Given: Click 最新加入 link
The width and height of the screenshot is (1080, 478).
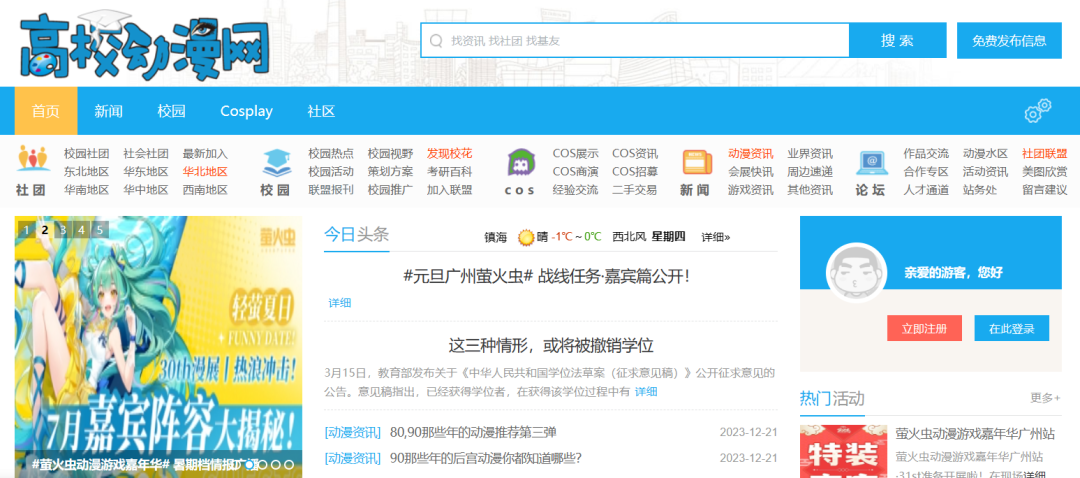Looking at the screenshot, I should [x=205, y=154].
